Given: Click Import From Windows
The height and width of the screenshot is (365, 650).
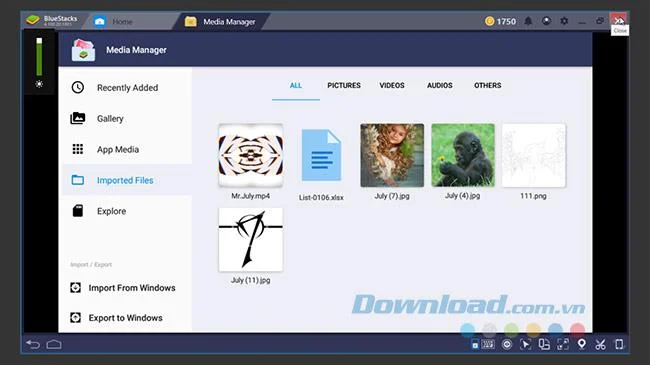Looking at the screenshot, I should pos(123,287).
